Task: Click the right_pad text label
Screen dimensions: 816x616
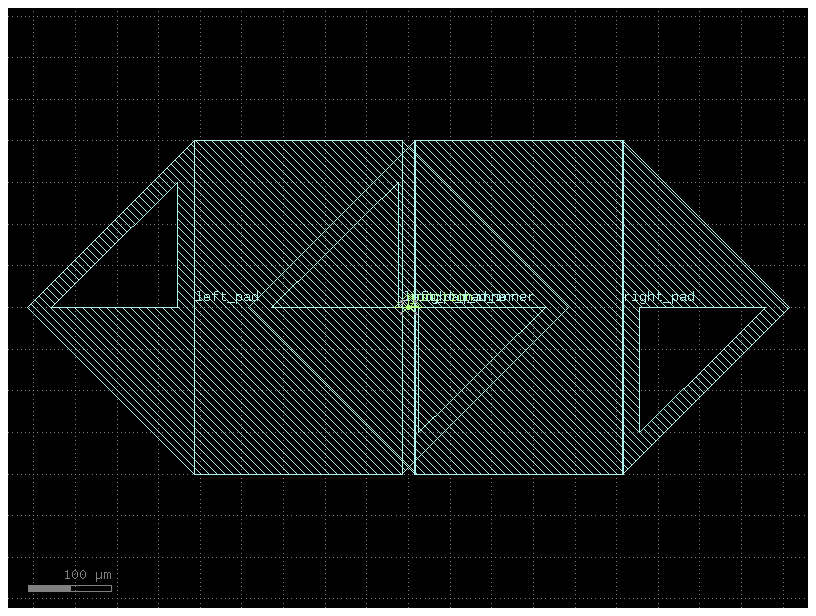Action: pos(658,297)
